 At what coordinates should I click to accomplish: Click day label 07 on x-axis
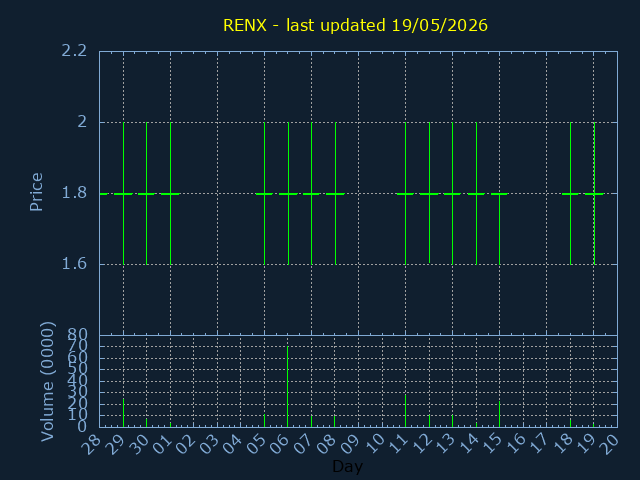[302, 444]
